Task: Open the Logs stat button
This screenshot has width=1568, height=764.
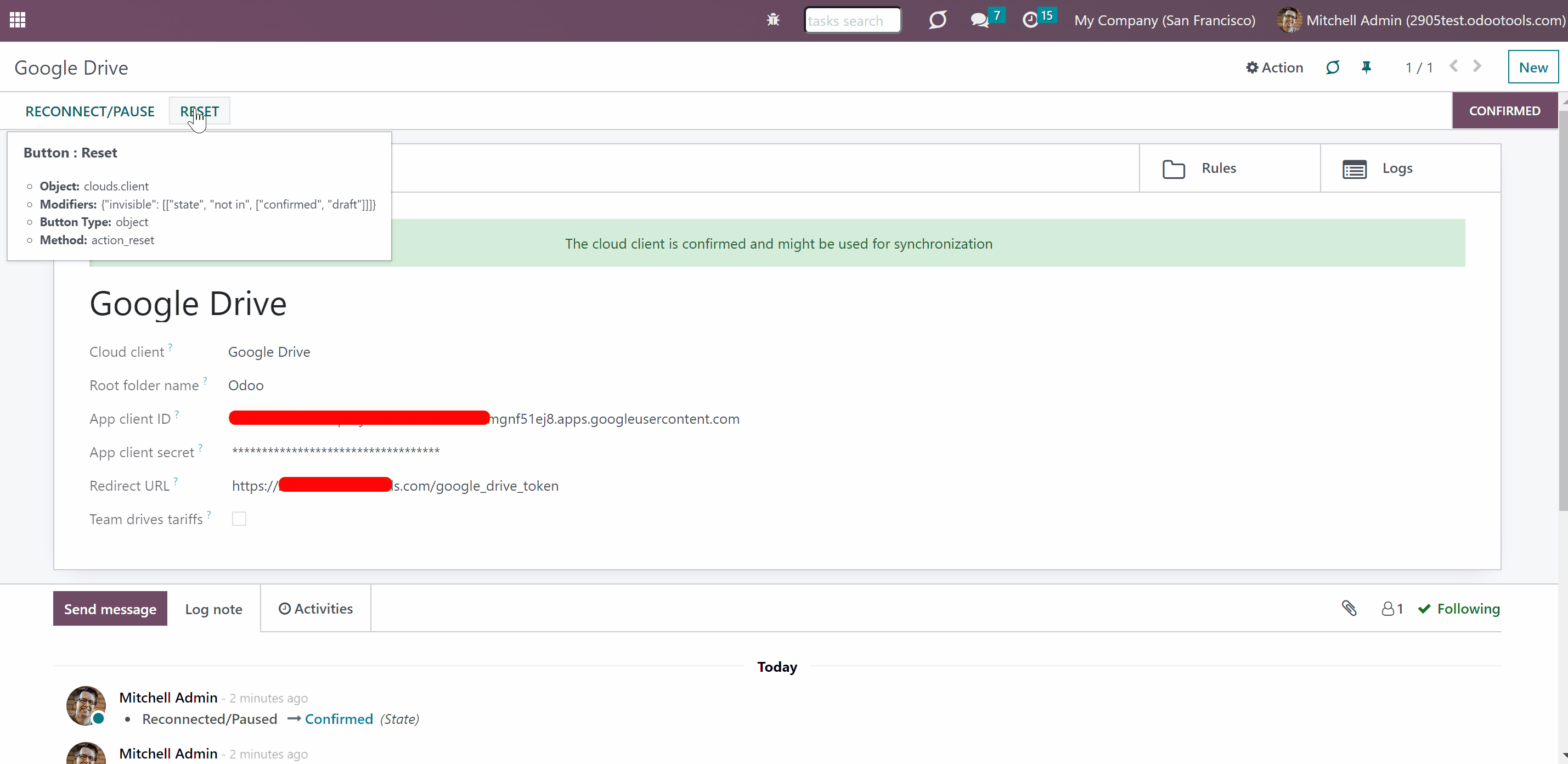Action: 1411,168
